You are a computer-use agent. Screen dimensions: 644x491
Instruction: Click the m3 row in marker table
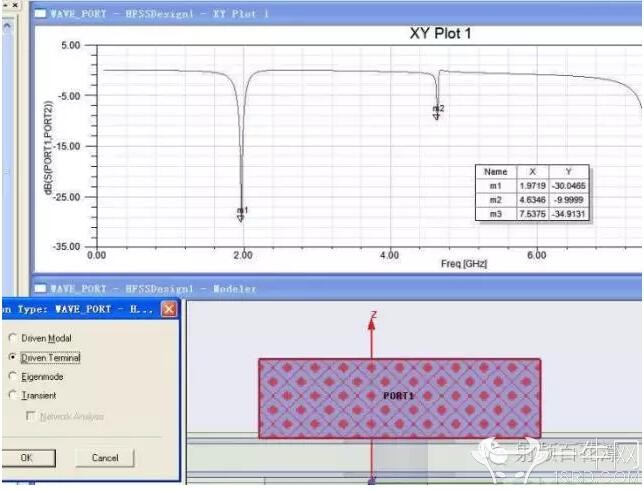[532, 214]
